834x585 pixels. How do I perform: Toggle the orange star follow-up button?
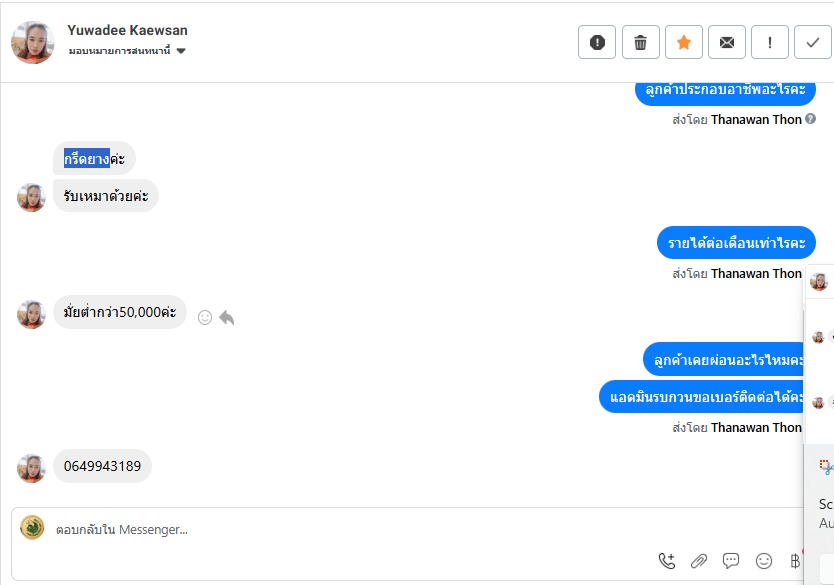pyautogui.click(x=684, y=42)
